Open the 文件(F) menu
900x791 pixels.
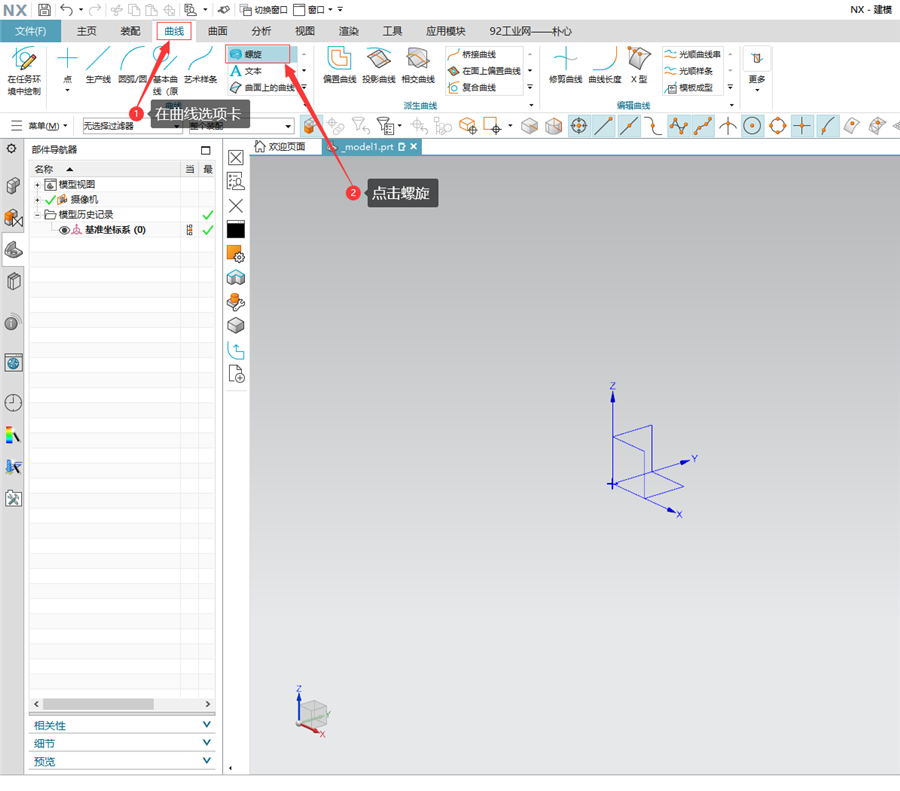tap(30, 31)
